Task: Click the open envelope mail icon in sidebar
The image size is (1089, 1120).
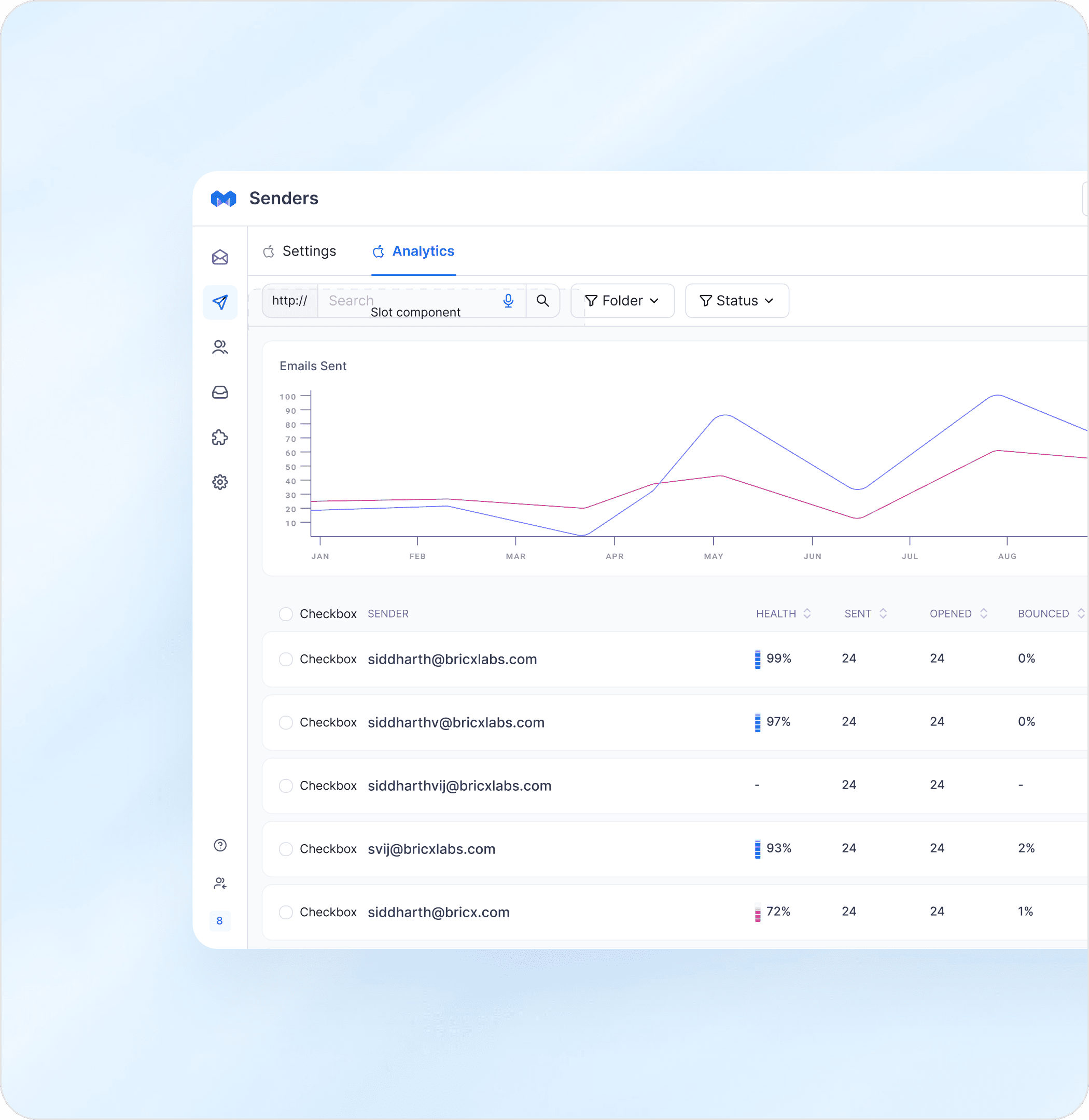Action: (220, 257)
